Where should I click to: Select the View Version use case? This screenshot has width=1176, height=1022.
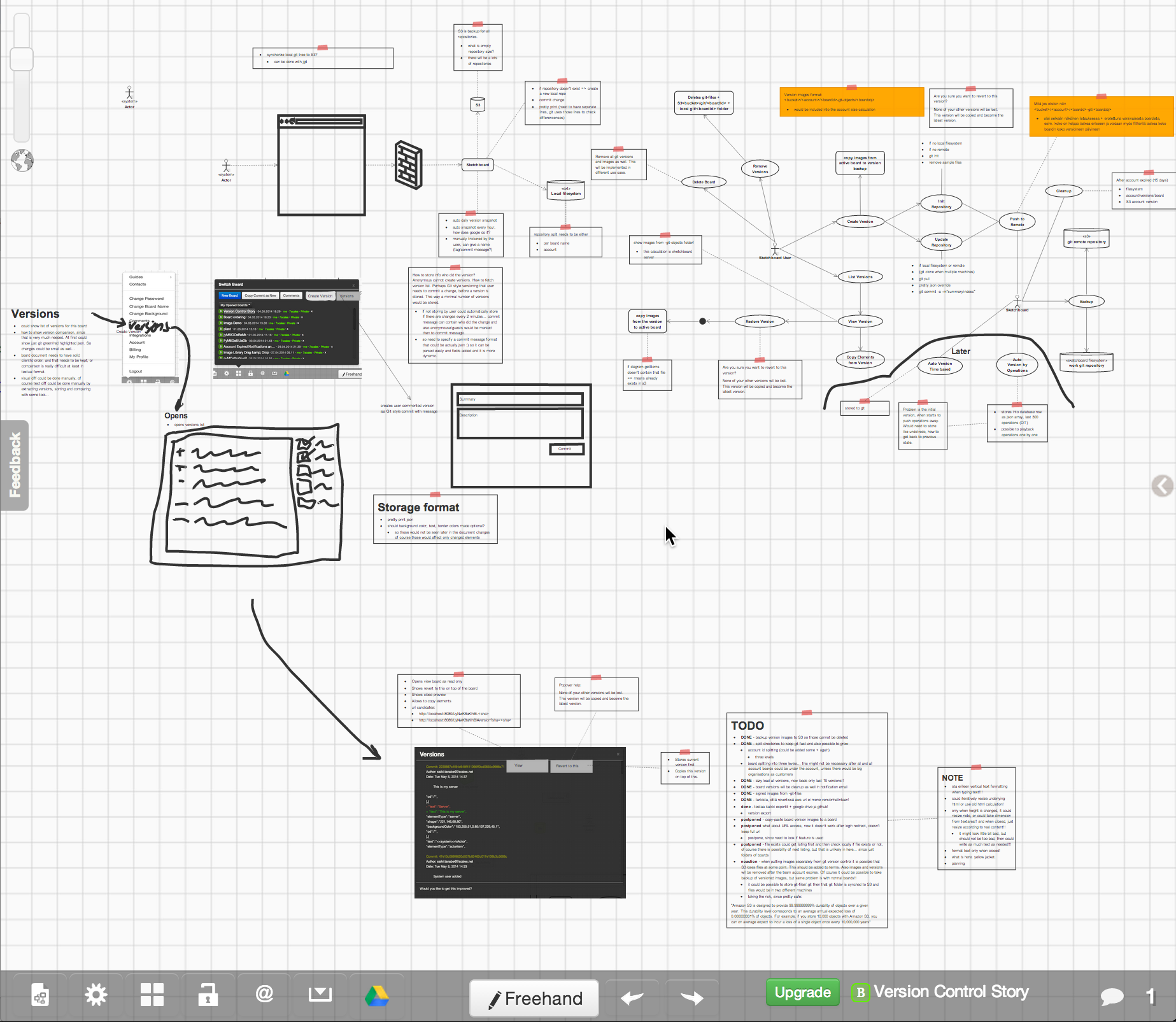[x=860, y=322]
